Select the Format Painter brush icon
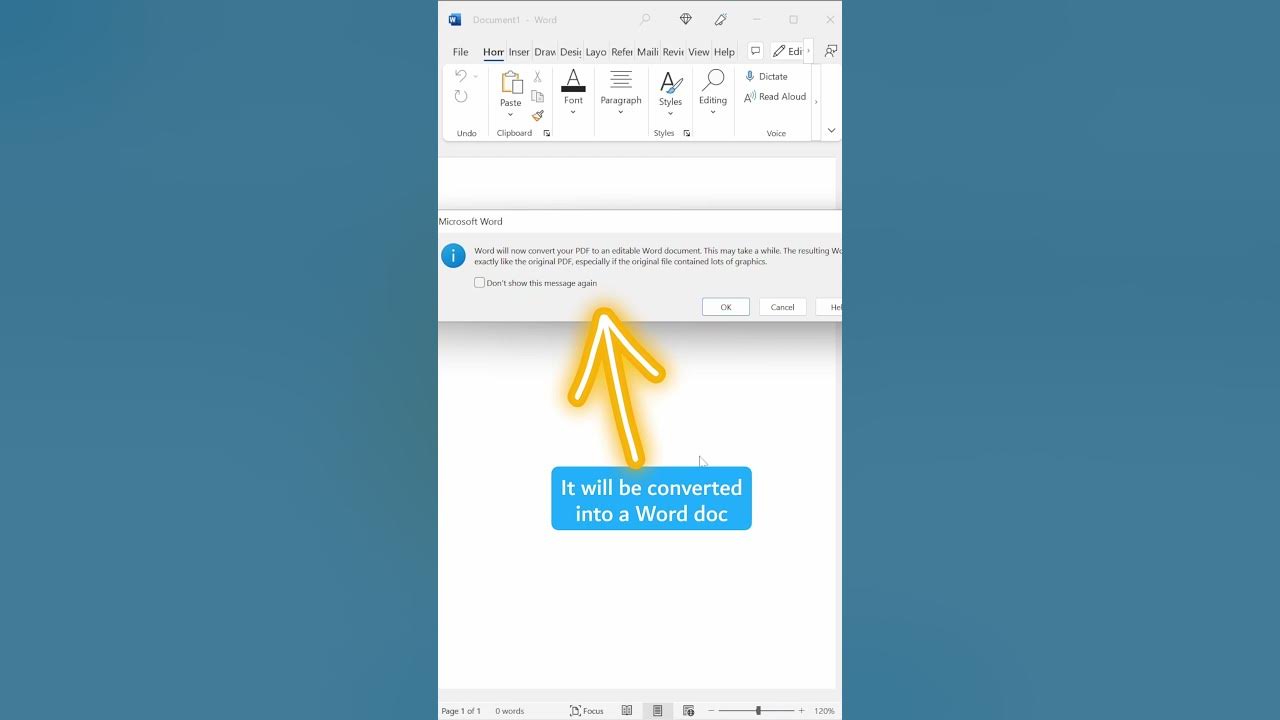The width and height of the screenshot is (1280, 720). (x=537, y=116)
